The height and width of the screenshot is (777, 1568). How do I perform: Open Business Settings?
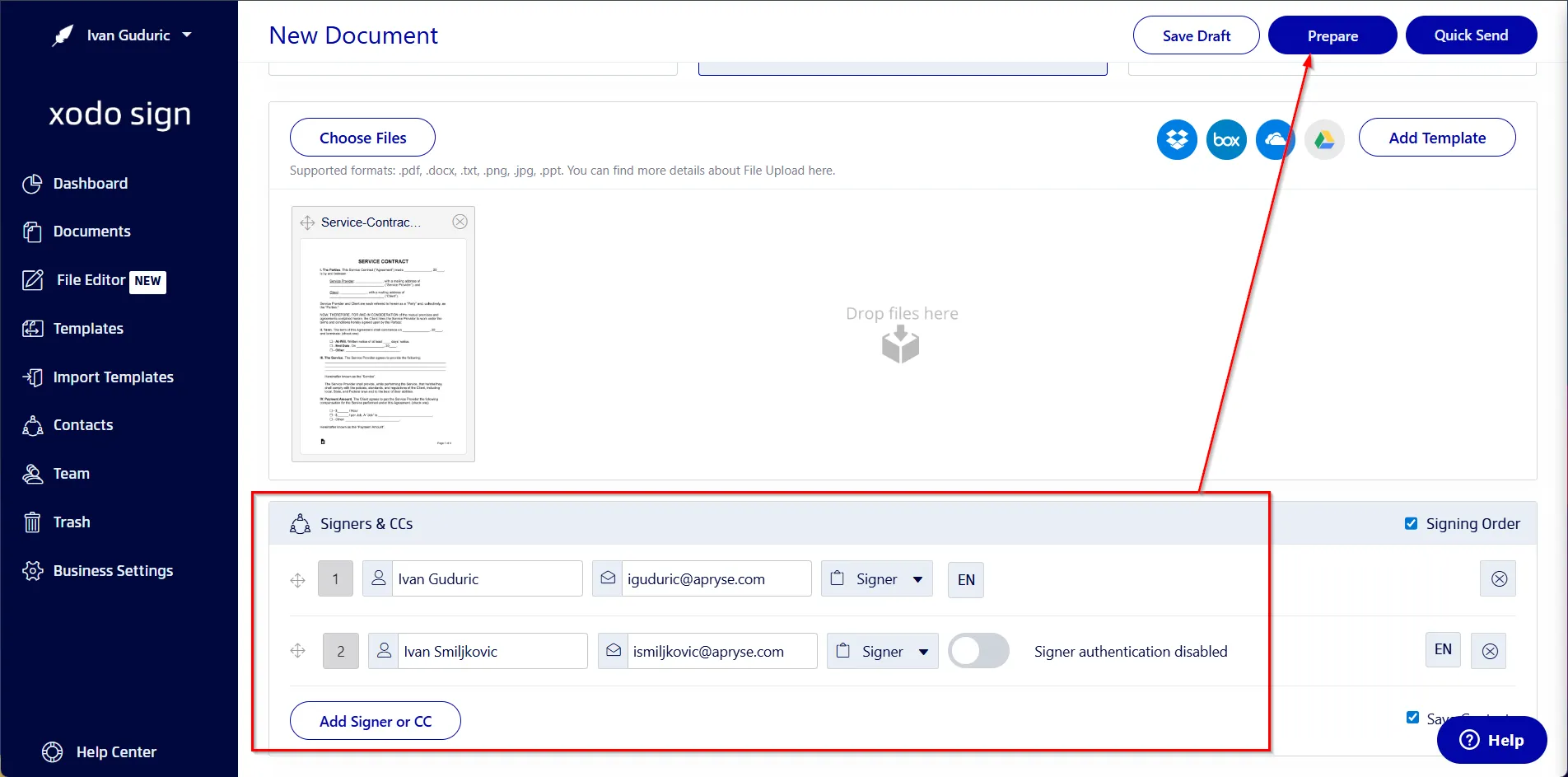[x=113, y=571]
